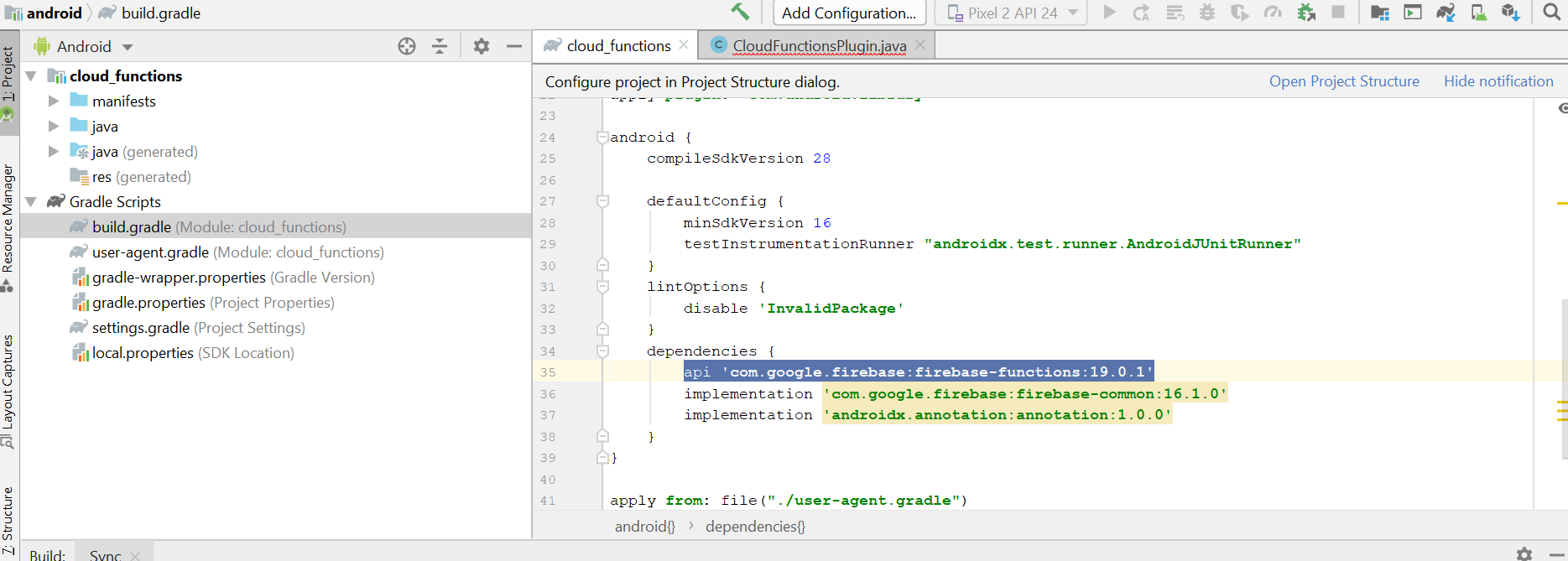Image resolution: width=1568 pixels, height=561 pixels.
Task: Collapse the dependencies block fold marker
Action: pos(602,351)
